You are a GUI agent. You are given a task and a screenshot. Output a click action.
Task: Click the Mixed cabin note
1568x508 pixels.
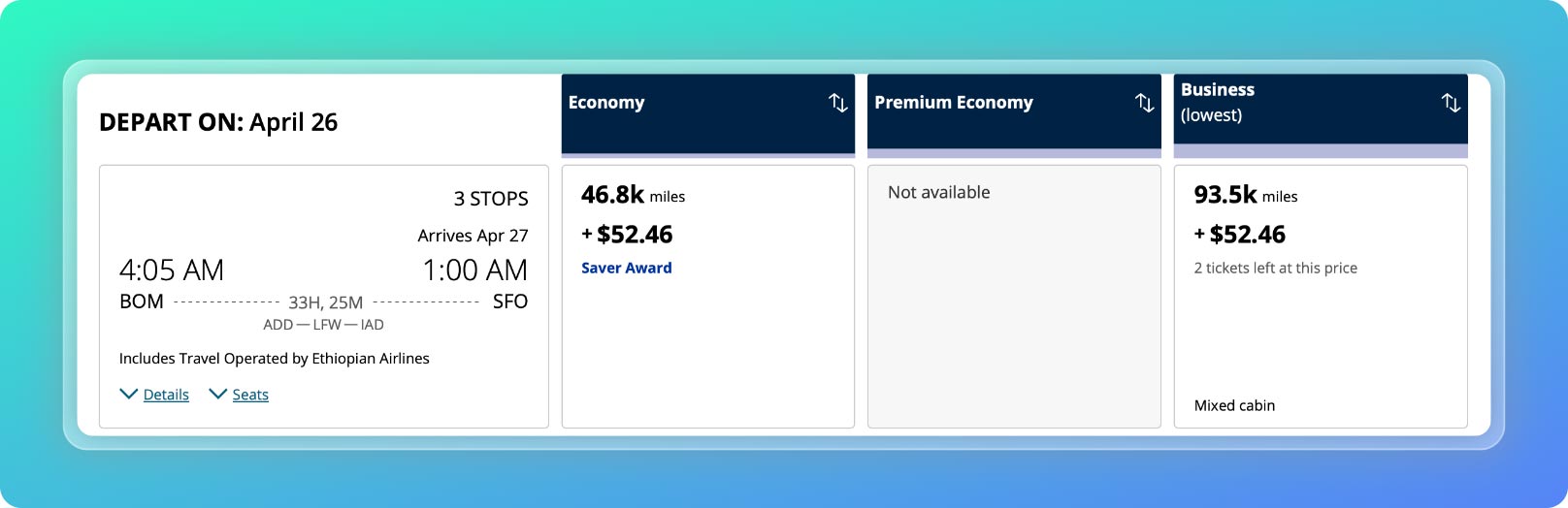point(1234,405)
